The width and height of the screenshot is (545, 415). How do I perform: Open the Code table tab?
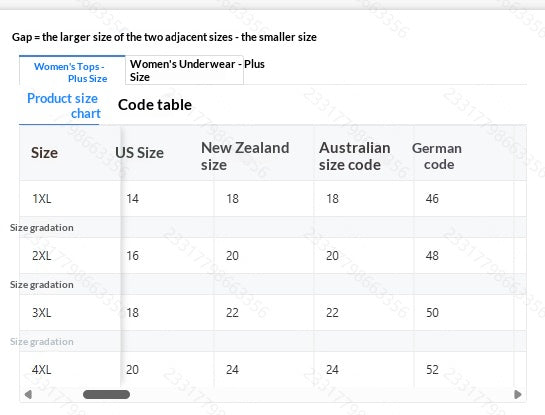coord(155,105)
